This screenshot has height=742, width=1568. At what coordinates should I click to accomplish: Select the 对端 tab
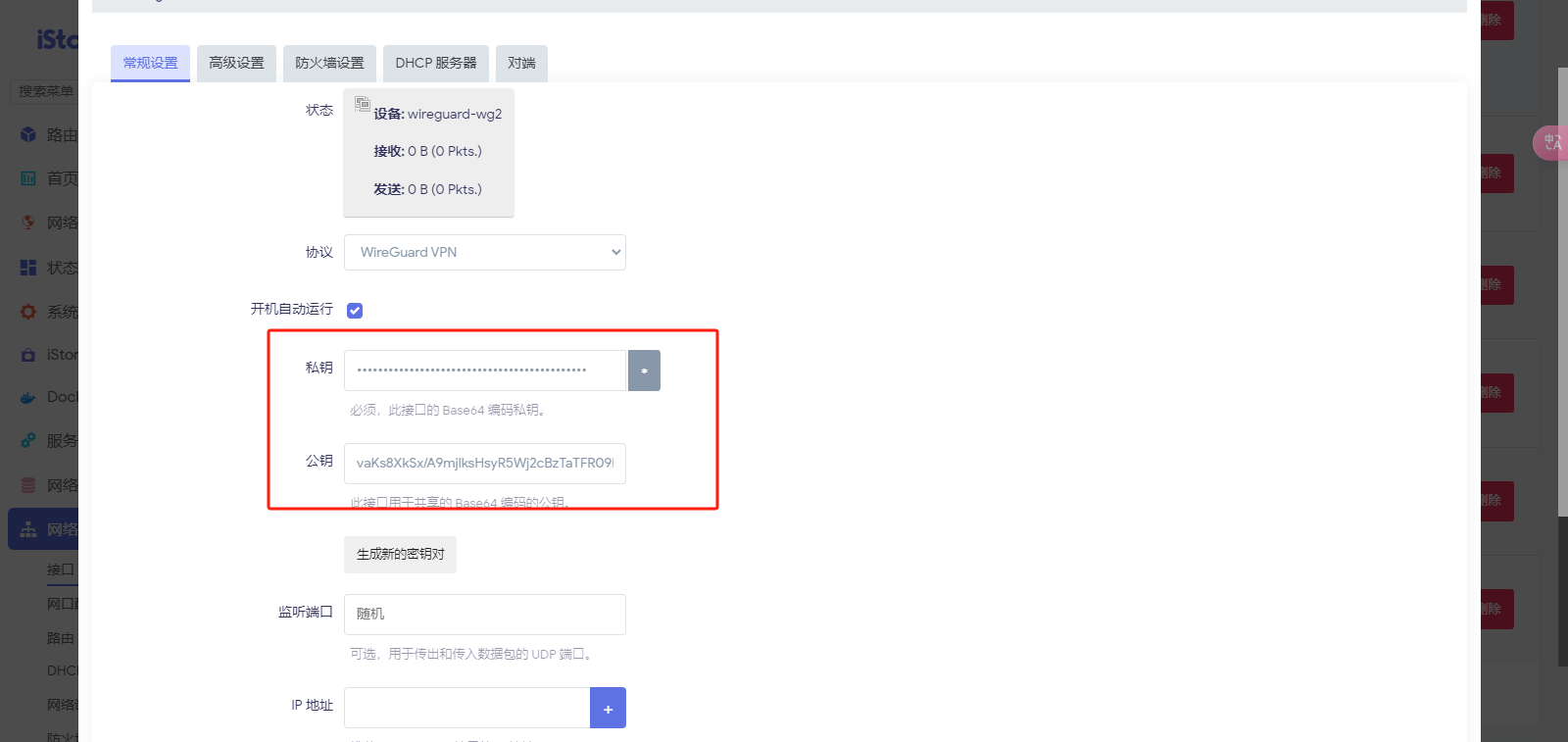point(521,63)
